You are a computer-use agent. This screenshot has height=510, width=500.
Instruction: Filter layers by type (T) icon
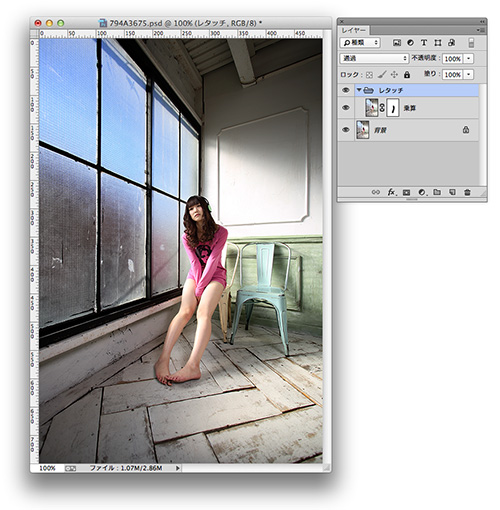424,43
